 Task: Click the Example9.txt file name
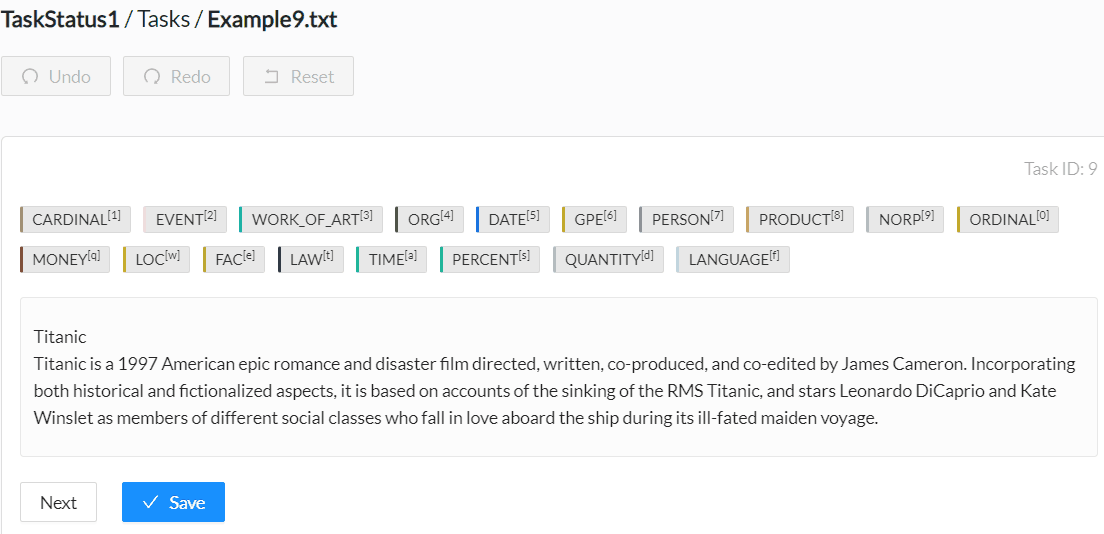coord(272,20)
